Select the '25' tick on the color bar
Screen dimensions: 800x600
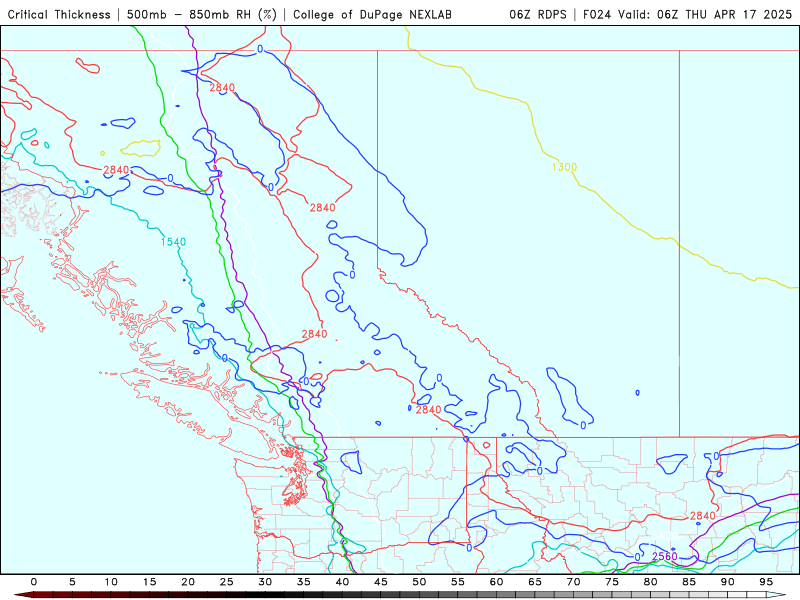click(x=227, y=582)
